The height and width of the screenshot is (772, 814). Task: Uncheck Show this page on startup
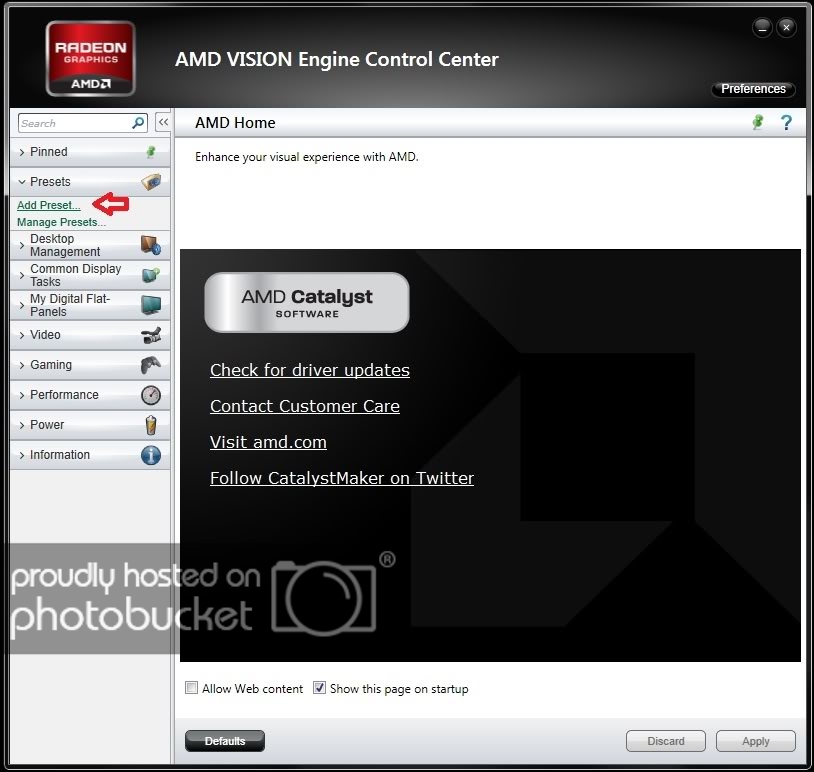[319, 688]
